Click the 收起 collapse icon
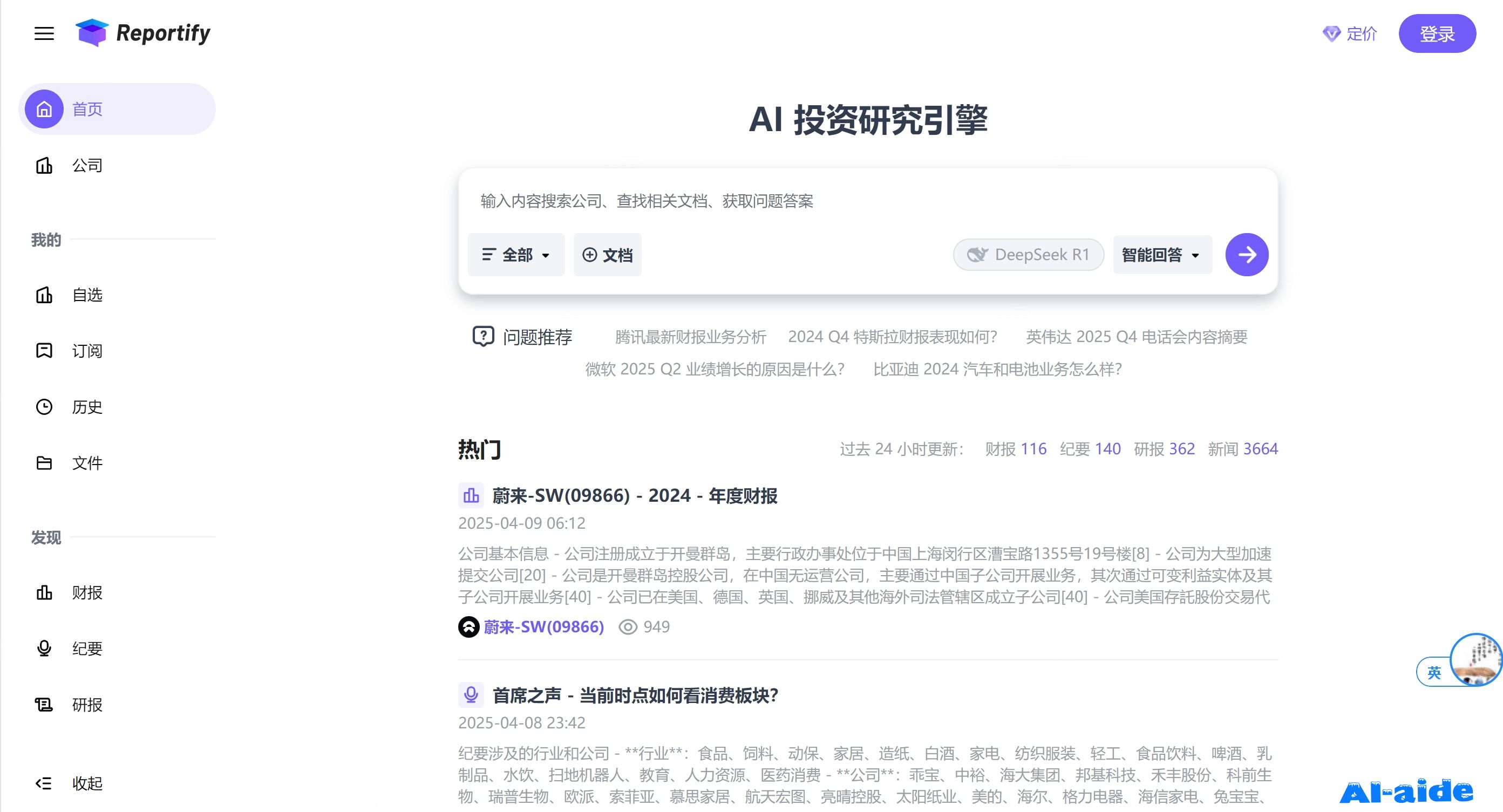The width and height of the screenshot is (1503, 812). pos(44,783)
